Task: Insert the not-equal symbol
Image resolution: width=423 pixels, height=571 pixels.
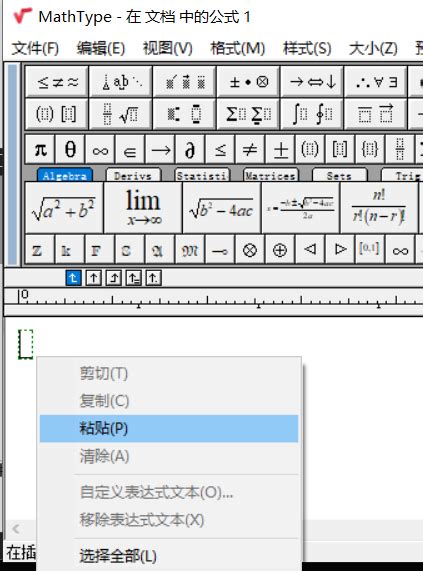Action: pyautogui.click(x=250, y=149)
